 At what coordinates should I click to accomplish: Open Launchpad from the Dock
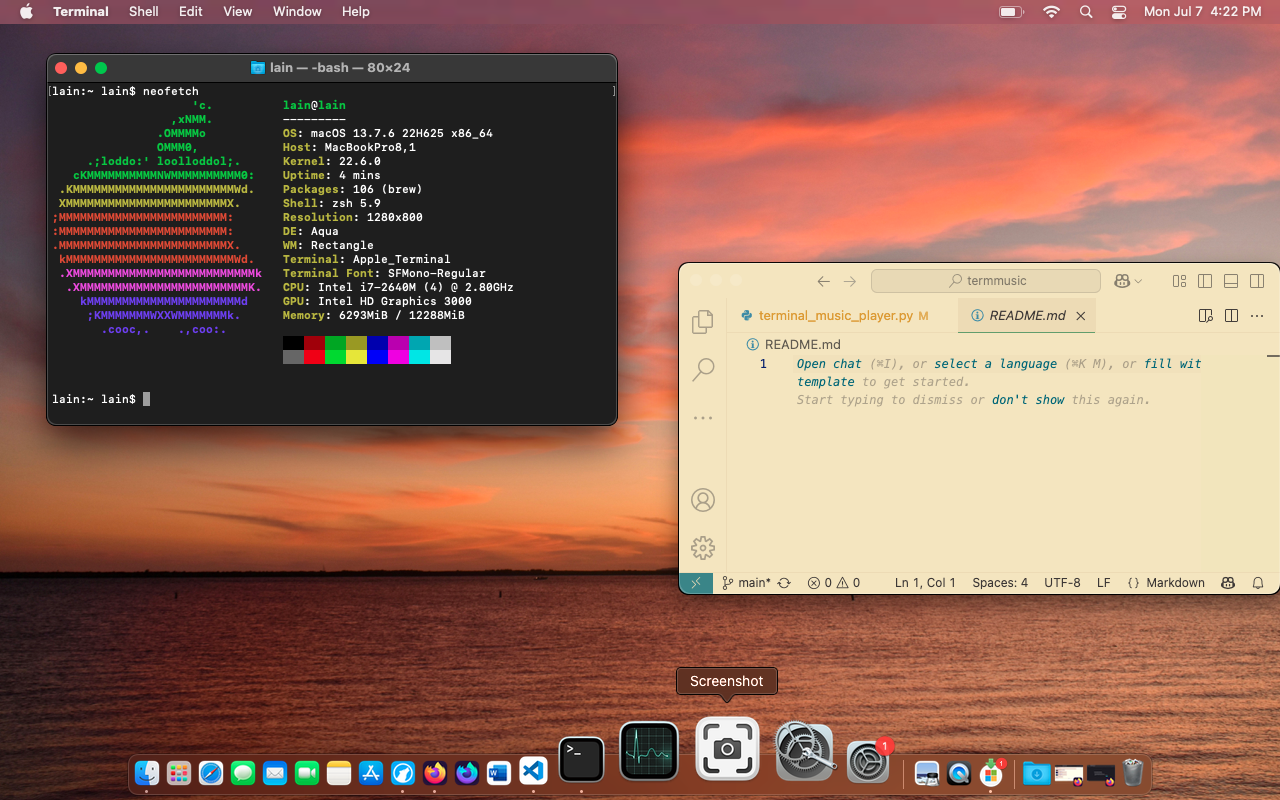point(179,773)
